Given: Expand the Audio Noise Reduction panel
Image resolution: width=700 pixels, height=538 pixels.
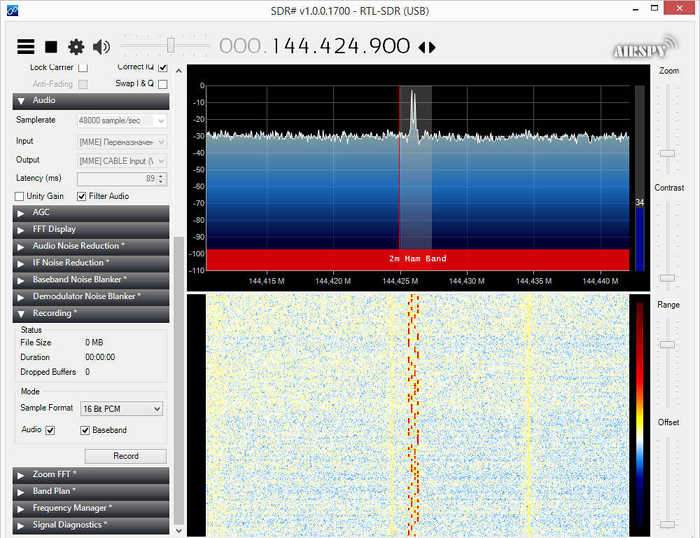Looking at the screenshot, I should coord(91,246).
